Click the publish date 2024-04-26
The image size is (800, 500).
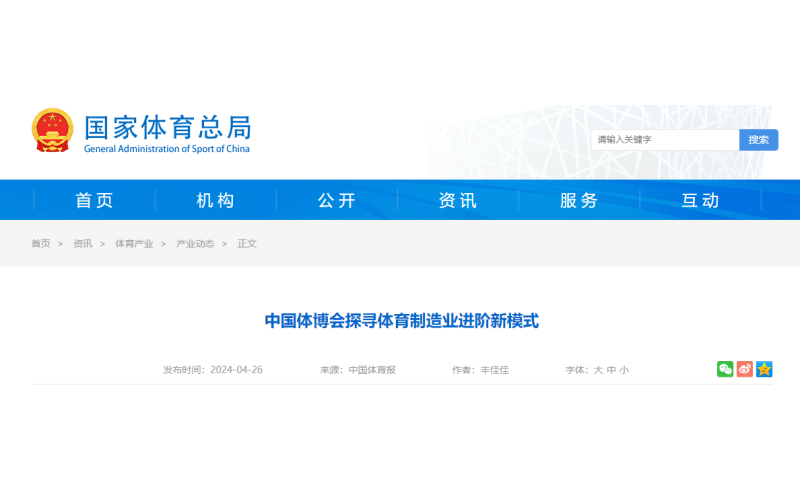tap(236, 370)
